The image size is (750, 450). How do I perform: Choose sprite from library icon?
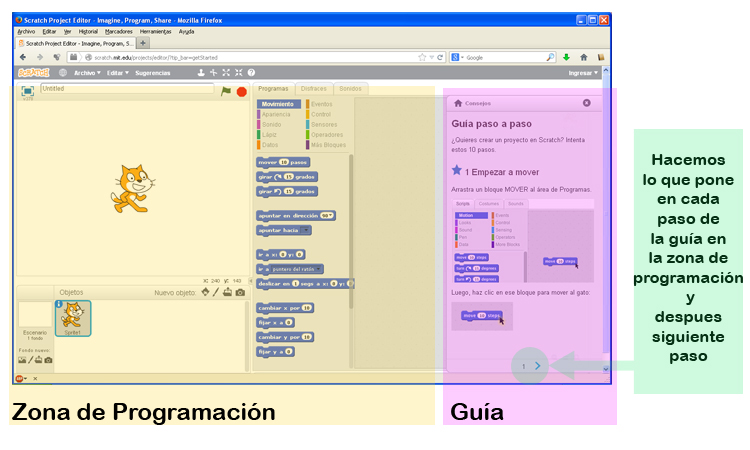pyautogui.click(x=205, y=292)
